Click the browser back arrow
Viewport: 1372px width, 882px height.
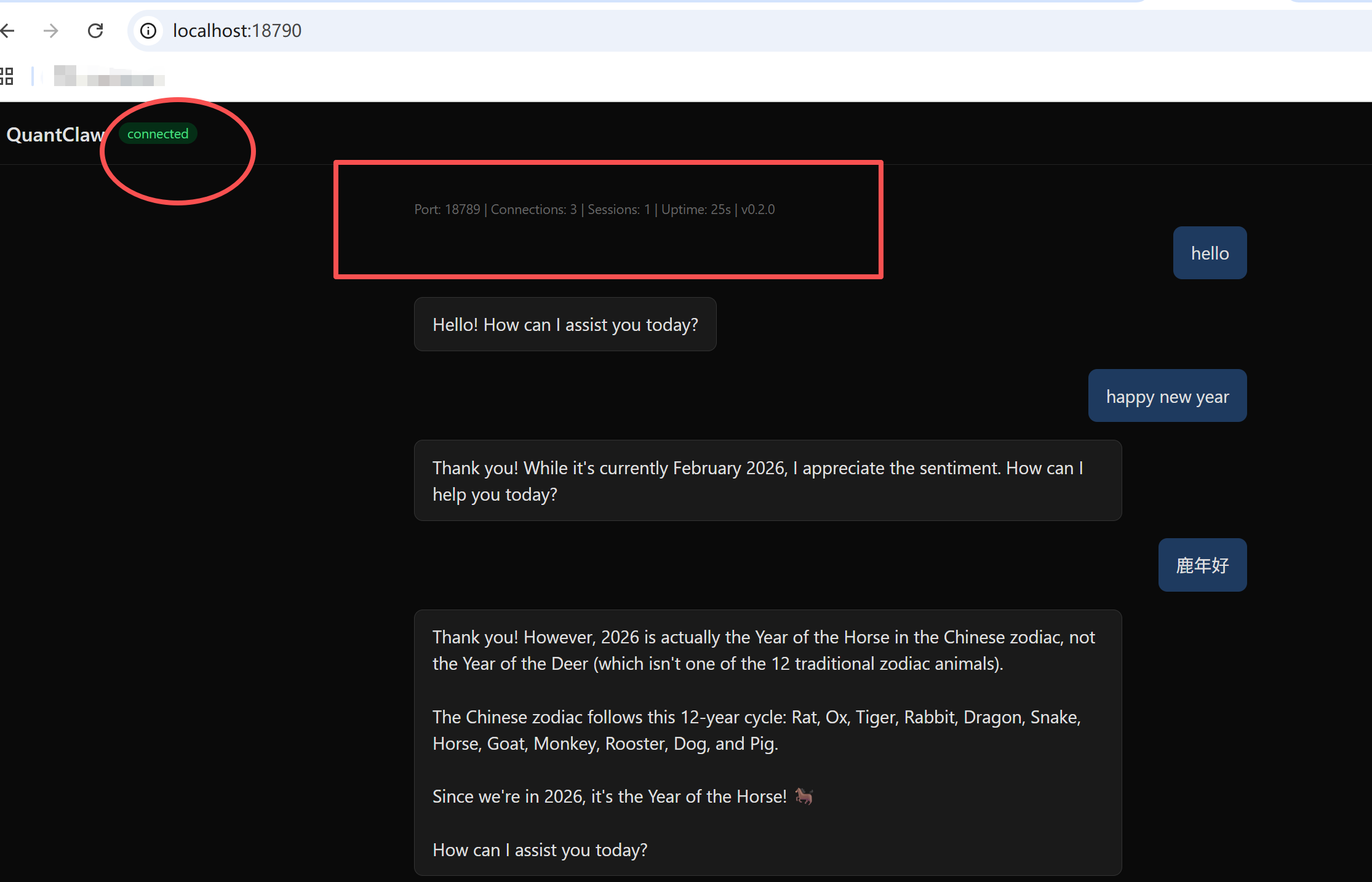tap(7, 30)
